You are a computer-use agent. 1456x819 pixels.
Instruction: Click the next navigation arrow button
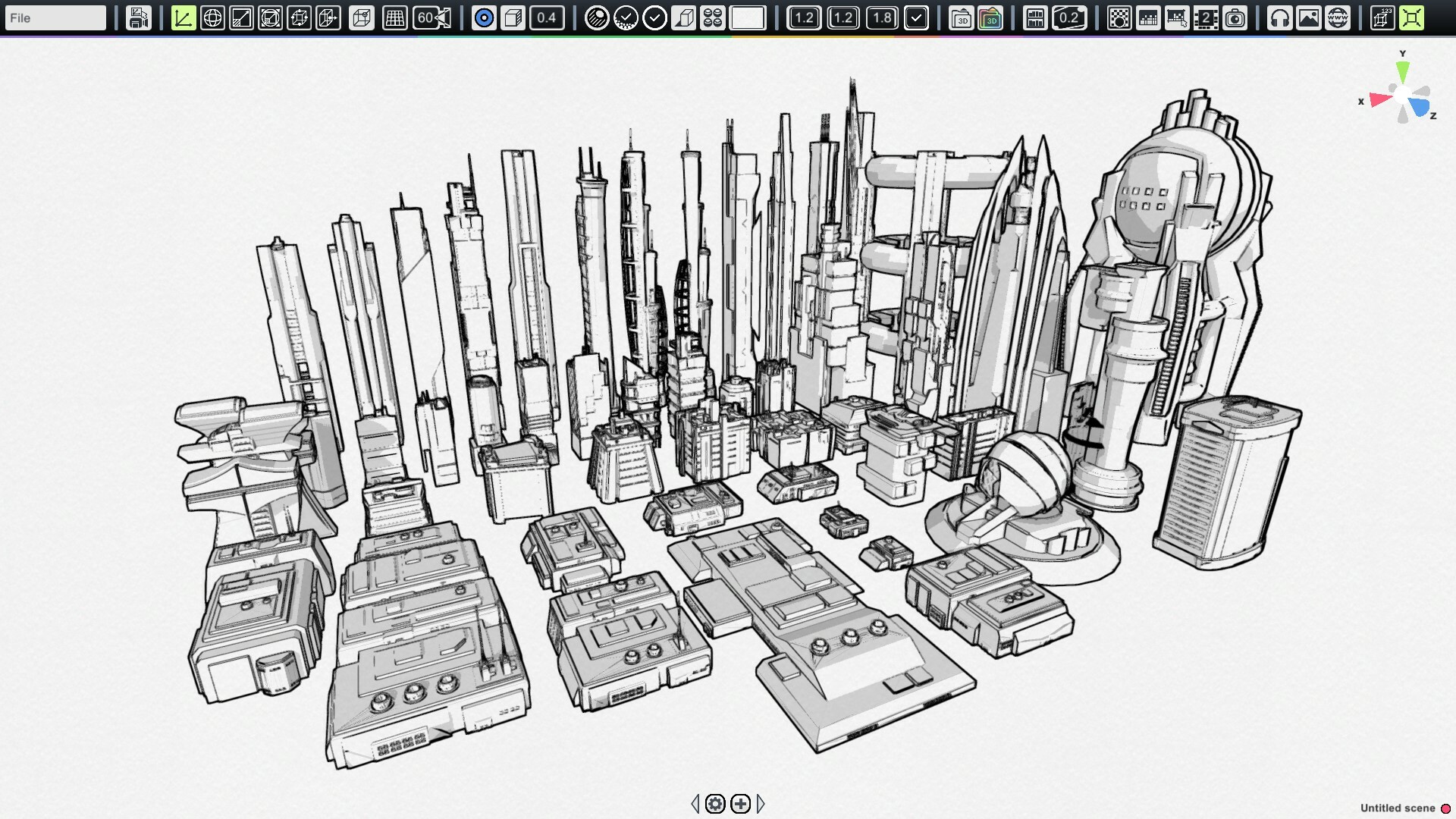point(760,803)
